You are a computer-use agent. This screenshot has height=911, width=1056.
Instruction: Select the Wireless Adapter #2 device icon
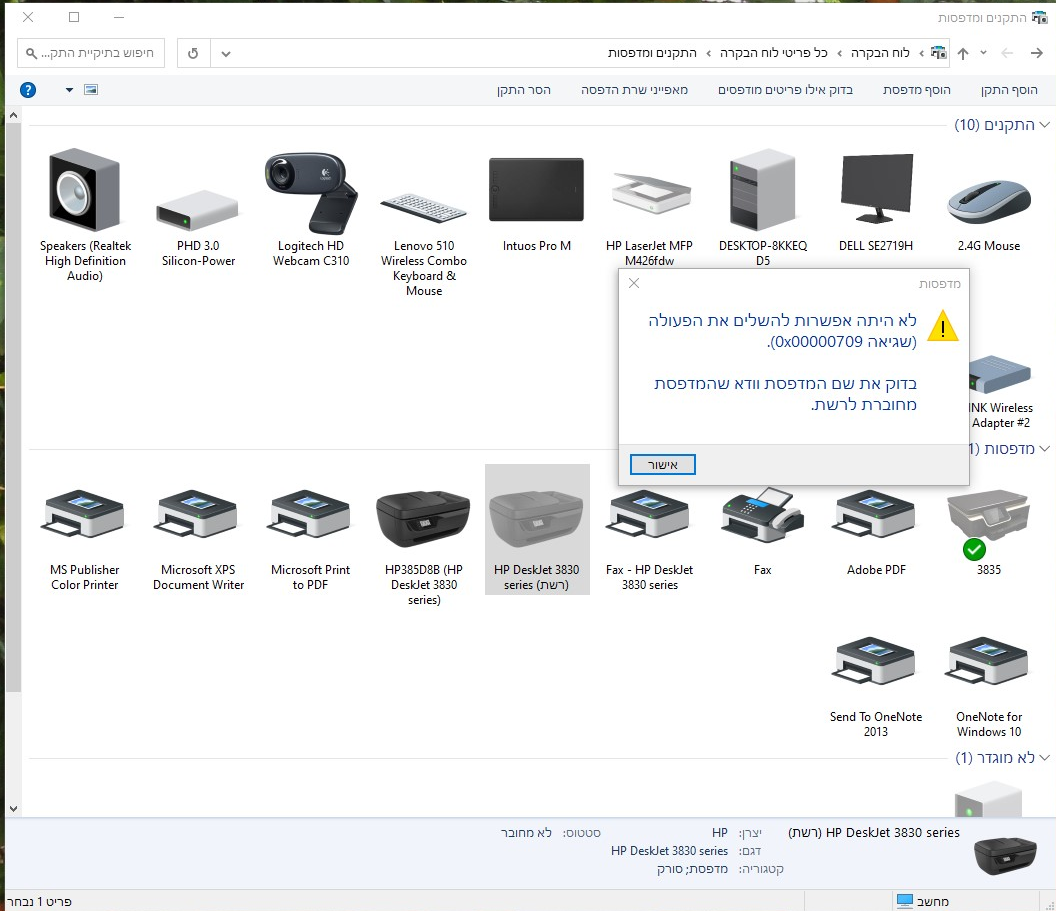[1001, 374]
